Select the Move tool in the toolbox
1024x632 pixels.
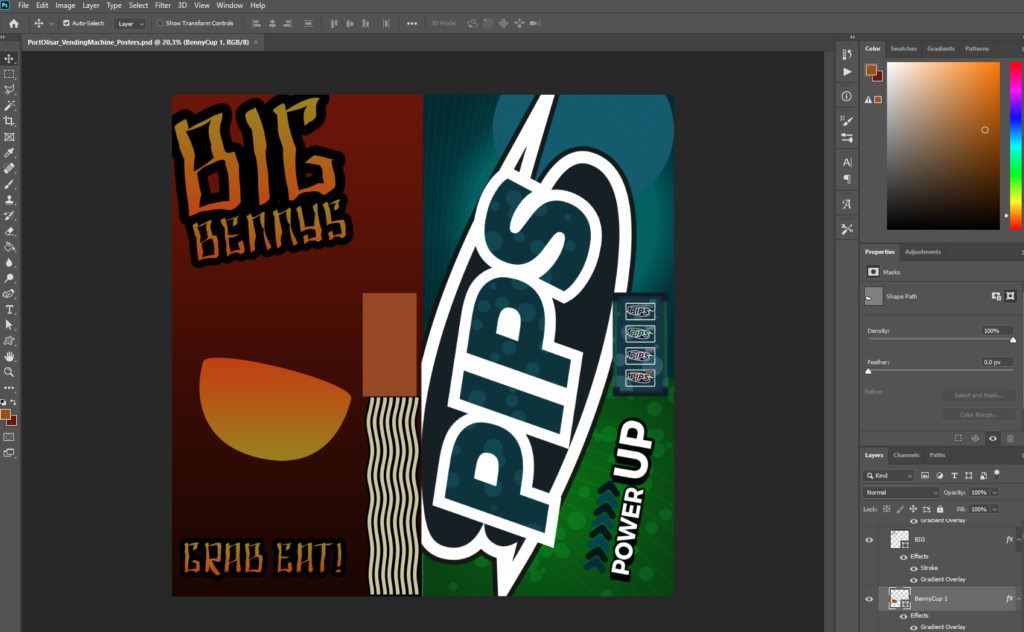pyautogui.click(x=9, y=59)
